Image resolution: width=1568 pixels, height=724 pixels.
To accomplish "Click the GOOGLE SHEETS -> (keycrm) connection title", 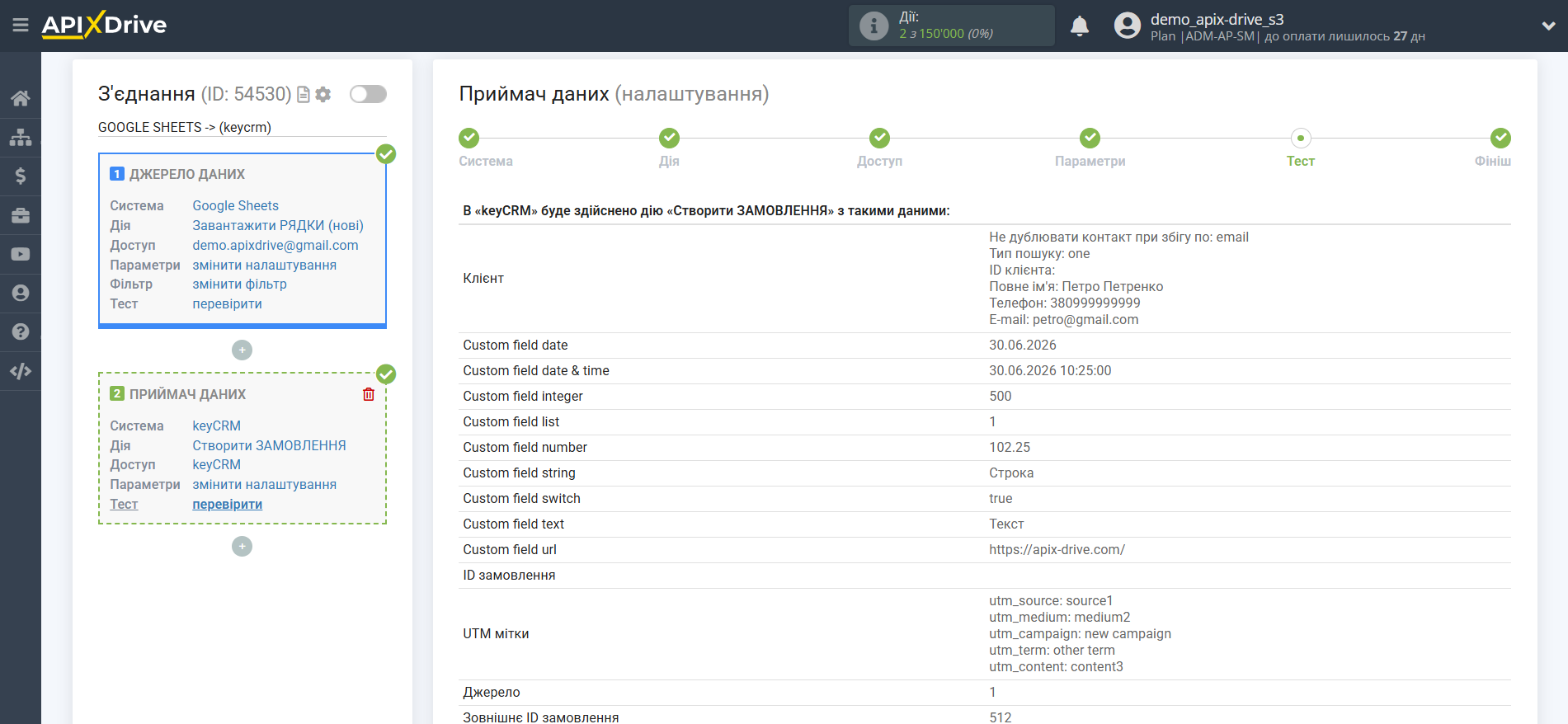I will pyautogui.click(x=185, y=128).
